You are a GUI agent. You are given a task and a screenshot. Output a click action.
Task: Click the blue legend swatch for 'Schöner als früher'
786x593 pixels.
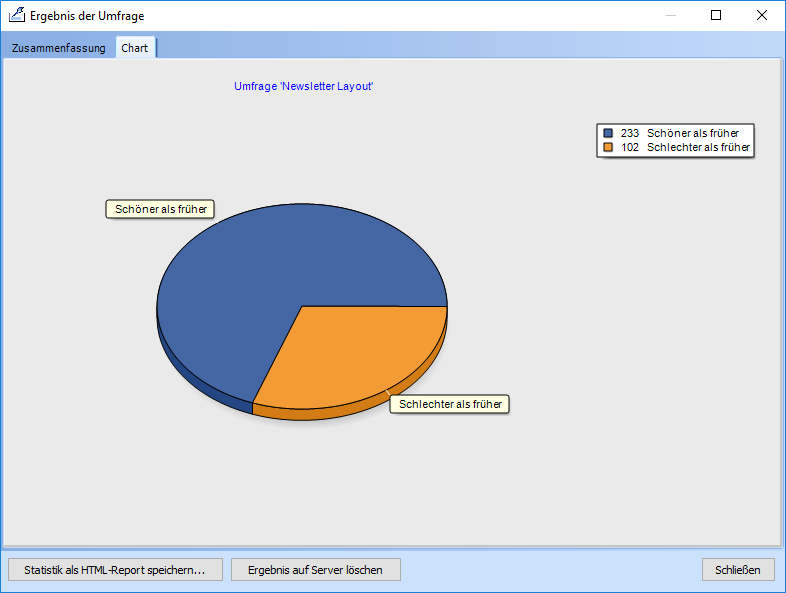coord(608,133)
